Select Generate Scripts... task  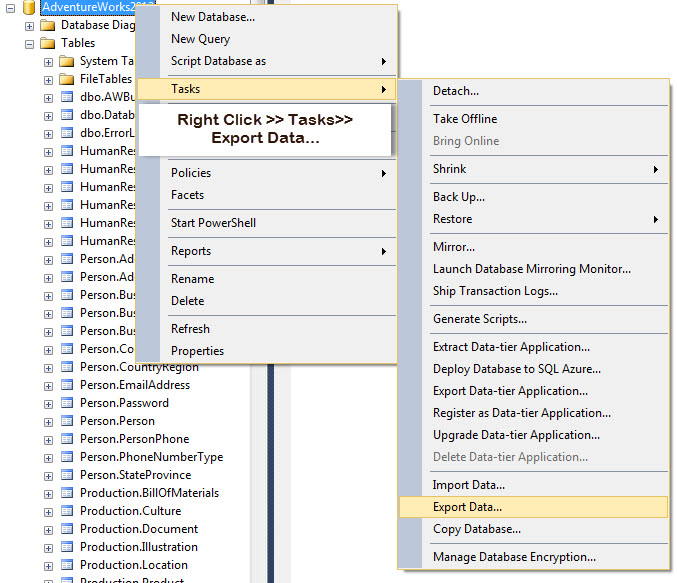pos(534,319)
